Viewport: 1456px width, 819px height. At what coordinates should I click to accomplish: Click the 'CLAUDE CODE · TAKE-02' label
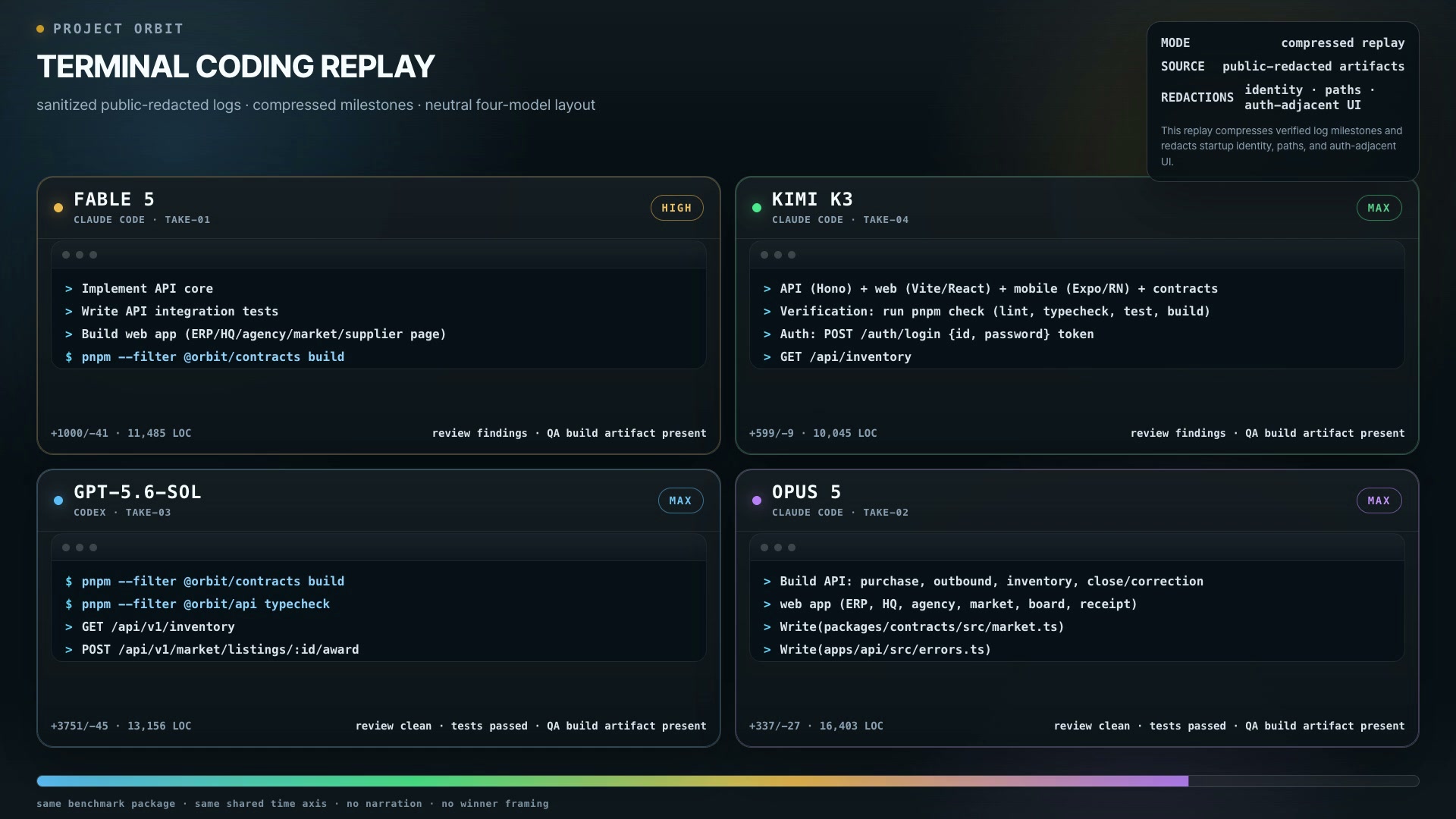coord(840,513)
